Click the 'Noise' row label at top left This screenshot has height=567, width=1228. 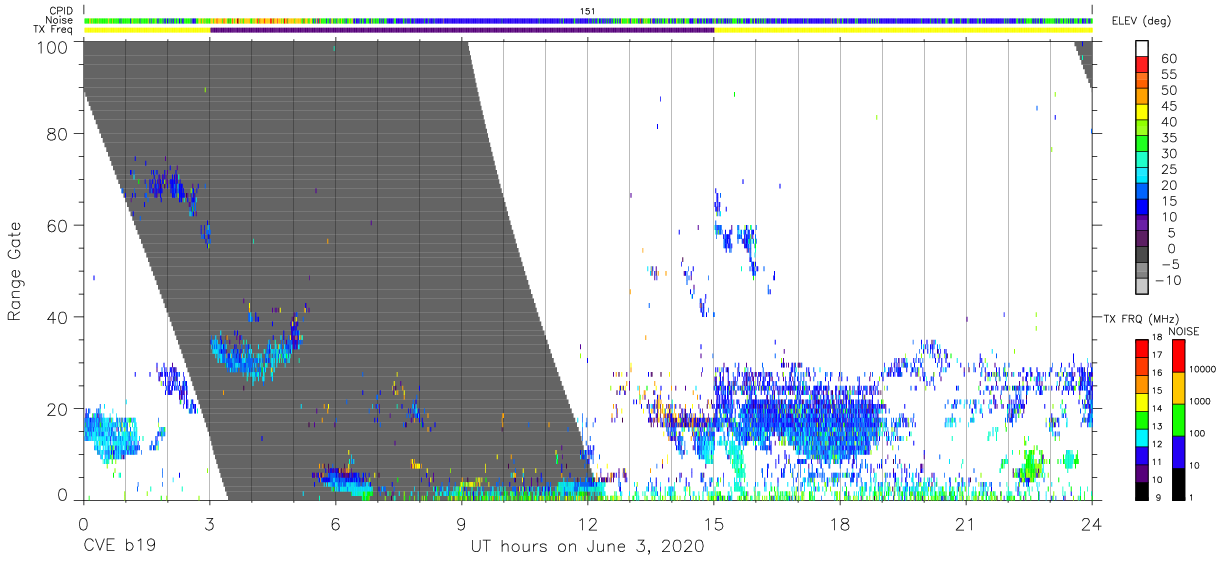tap(59, 20)
